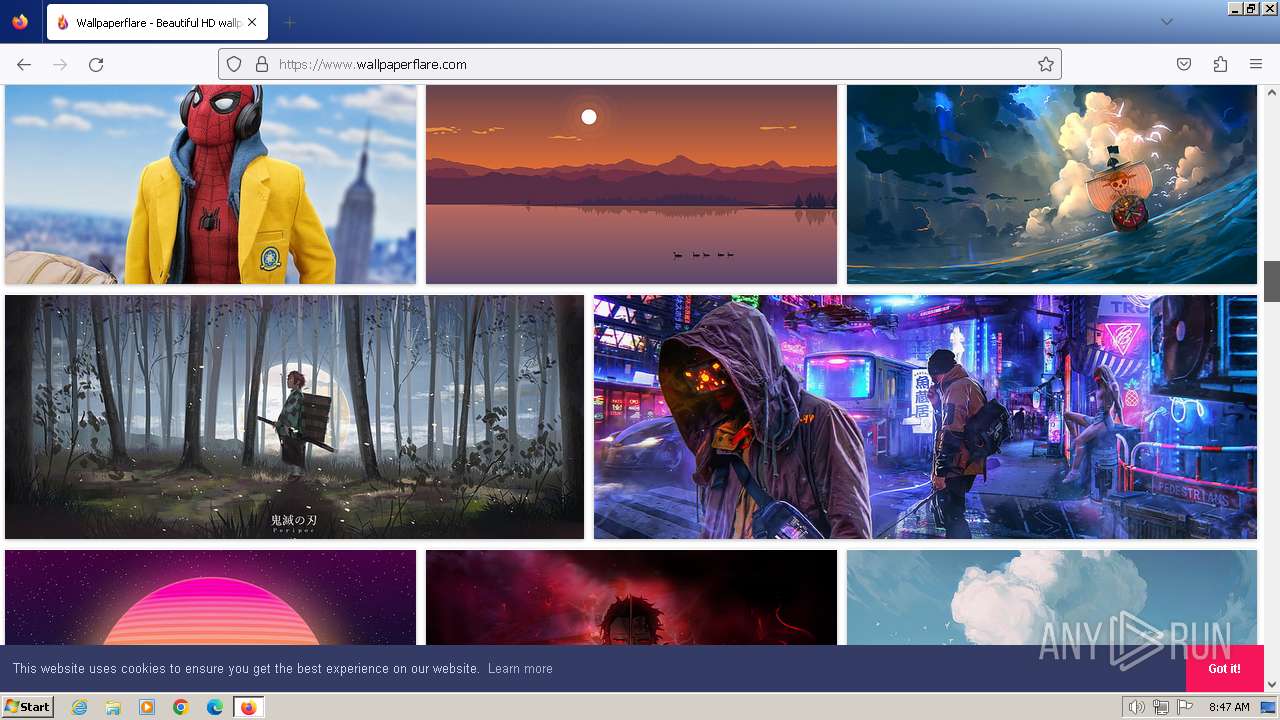Viewport: 1280px width, 720px height.
Task: Click the page vertical scrollbar thumb
Action: pyautogui.click(x=1272, y=281)
